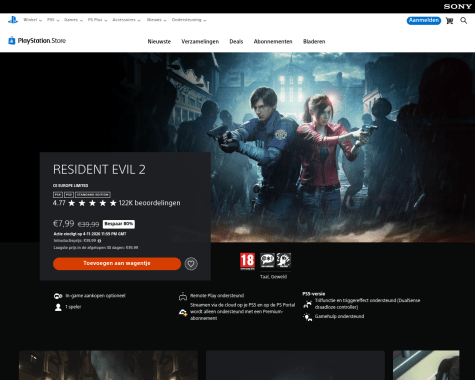Expand the Games dropdown menu
475x380 pixels.
click(x=73, y=20)
